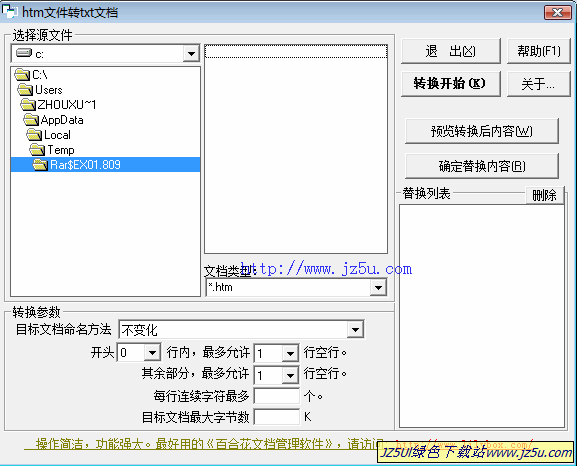Click the Temp folder icon
Viewport: 577px width, 466px height.
click(x=37, y=150)
